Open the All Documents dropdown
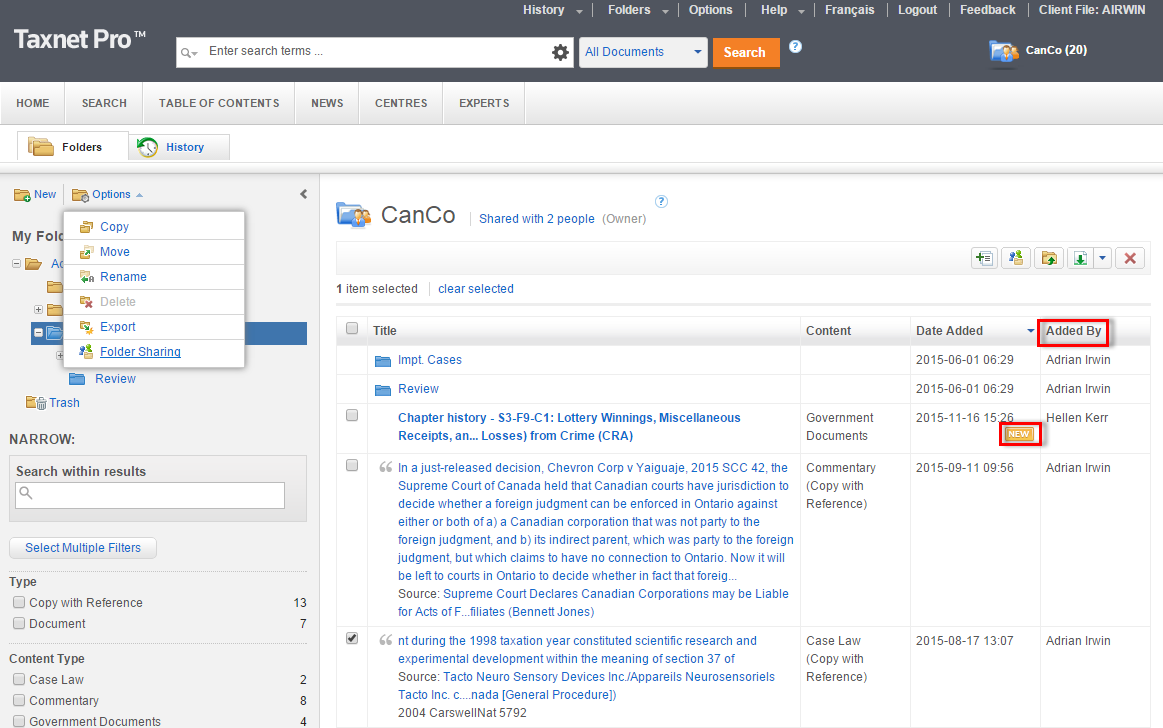 click(x=643, y=52)
